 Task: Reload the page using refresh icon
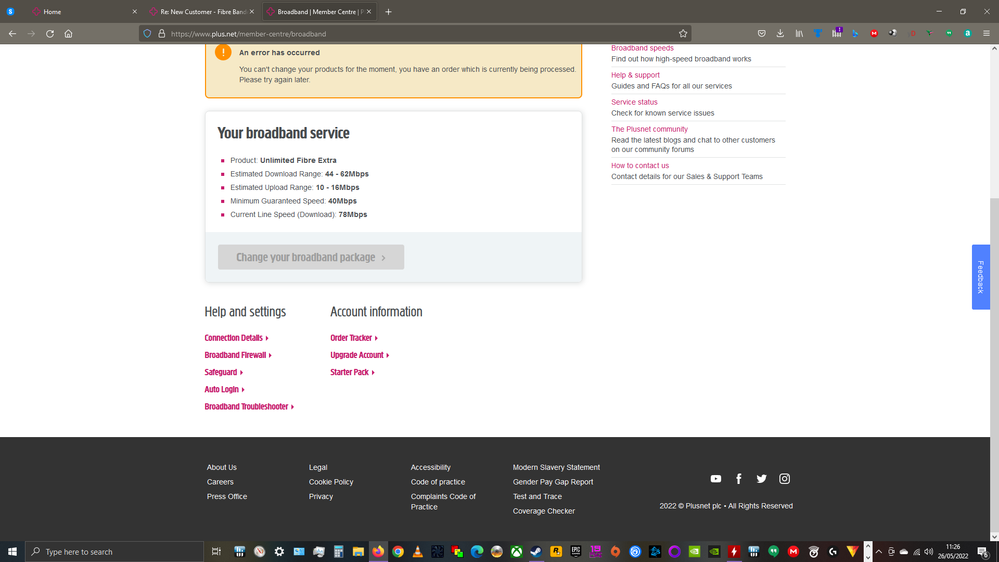point(50,34)
